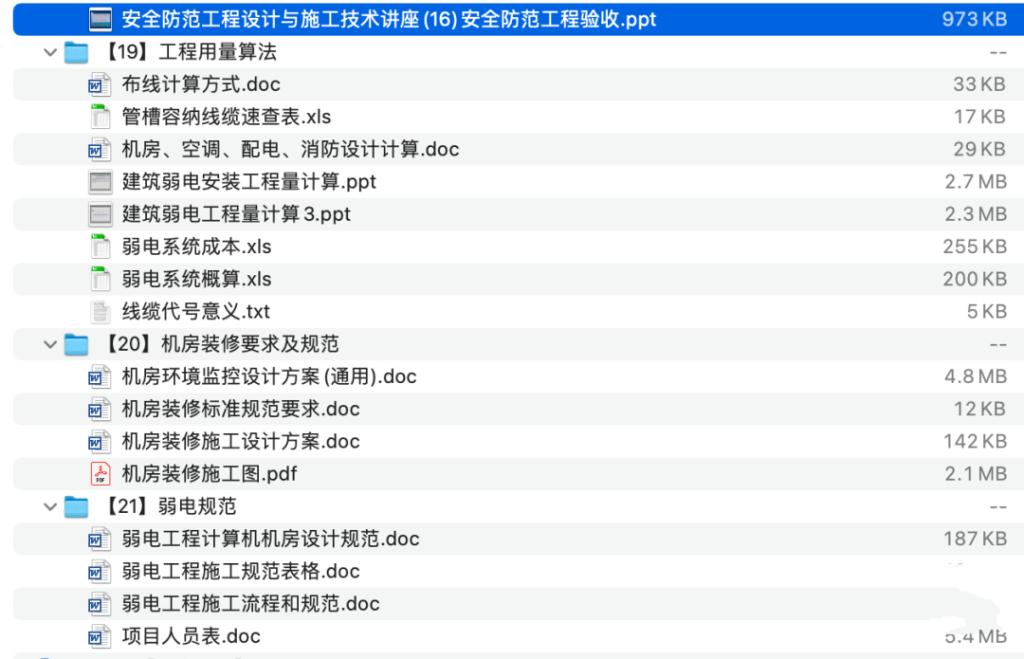The width and height of the screenshot is (1024, 659).
Task: Click the Word icon next to 布线计算方式.doc
Action: tap(99, 84)
